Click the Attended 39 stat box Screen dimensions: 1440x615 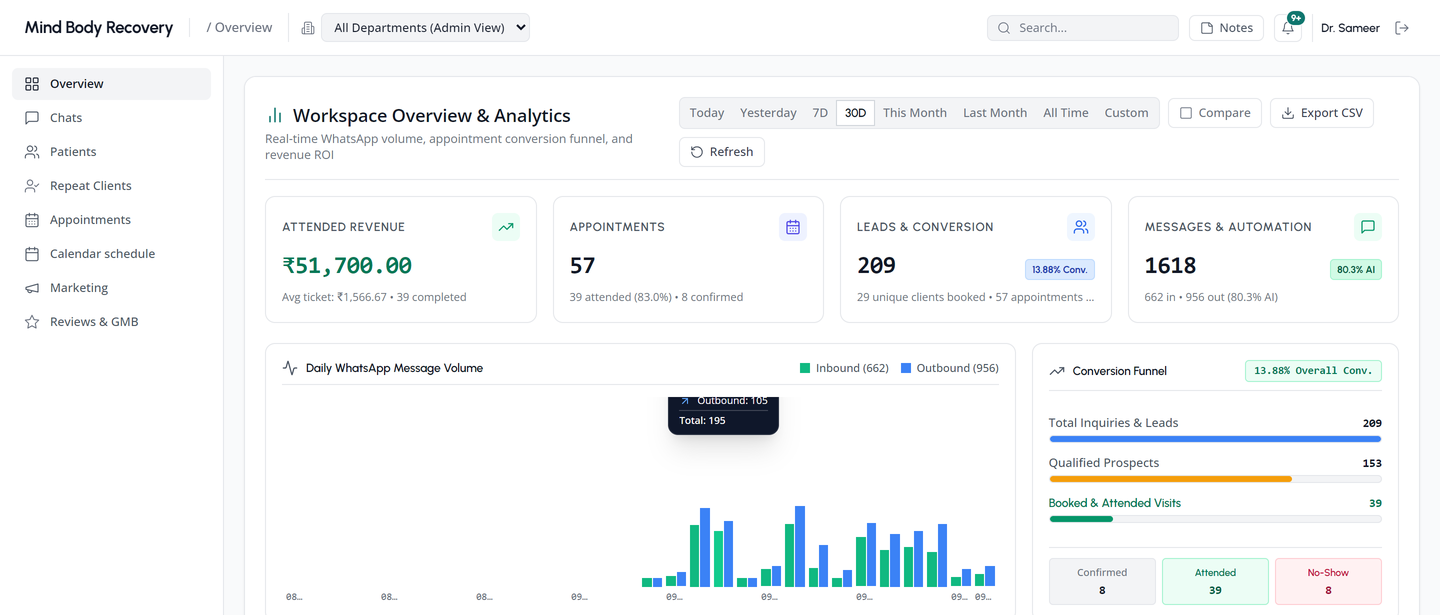tap(1215, 581)
